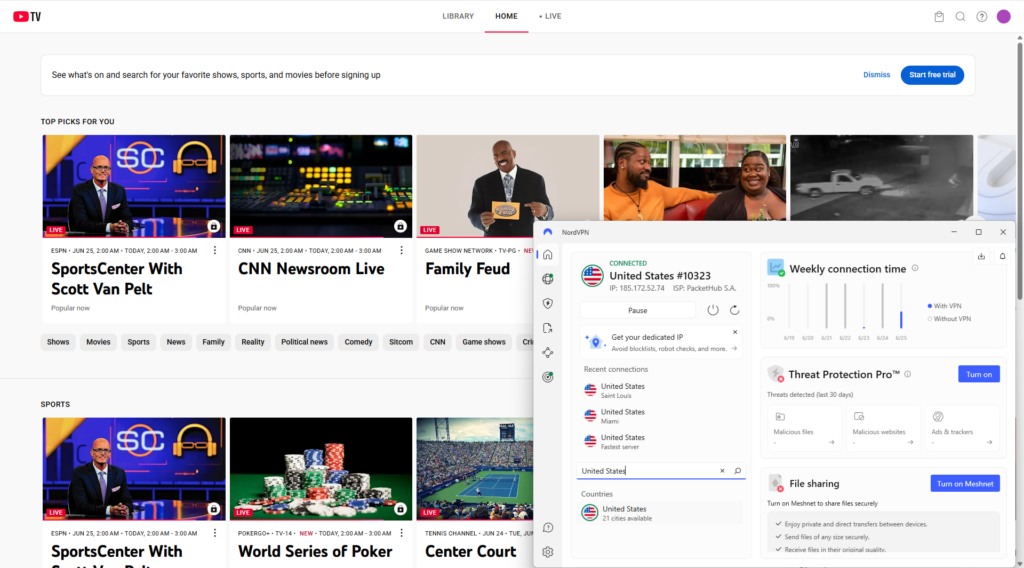Connect to recent Fastest server entry
1024x568 pixels.
660,442
